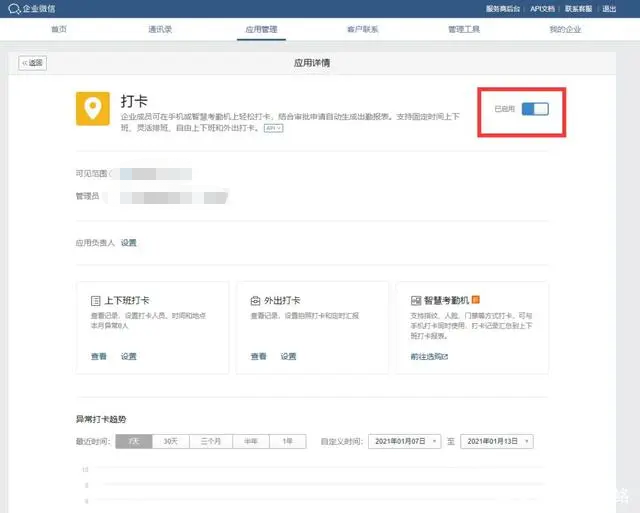
Task: Choose the 三个月 time range
Action: pyautogui.click(x=210, y=441)
